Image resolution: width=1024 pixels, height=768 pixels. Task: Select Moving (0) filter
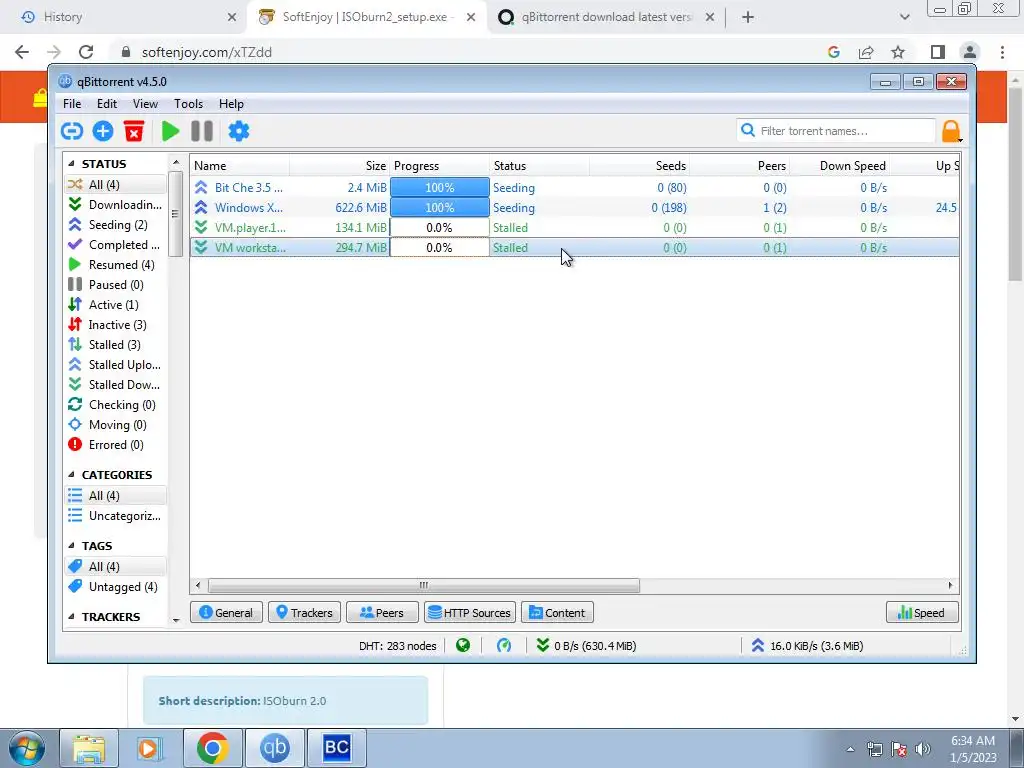pyautogui.click(x=116, y=425)
